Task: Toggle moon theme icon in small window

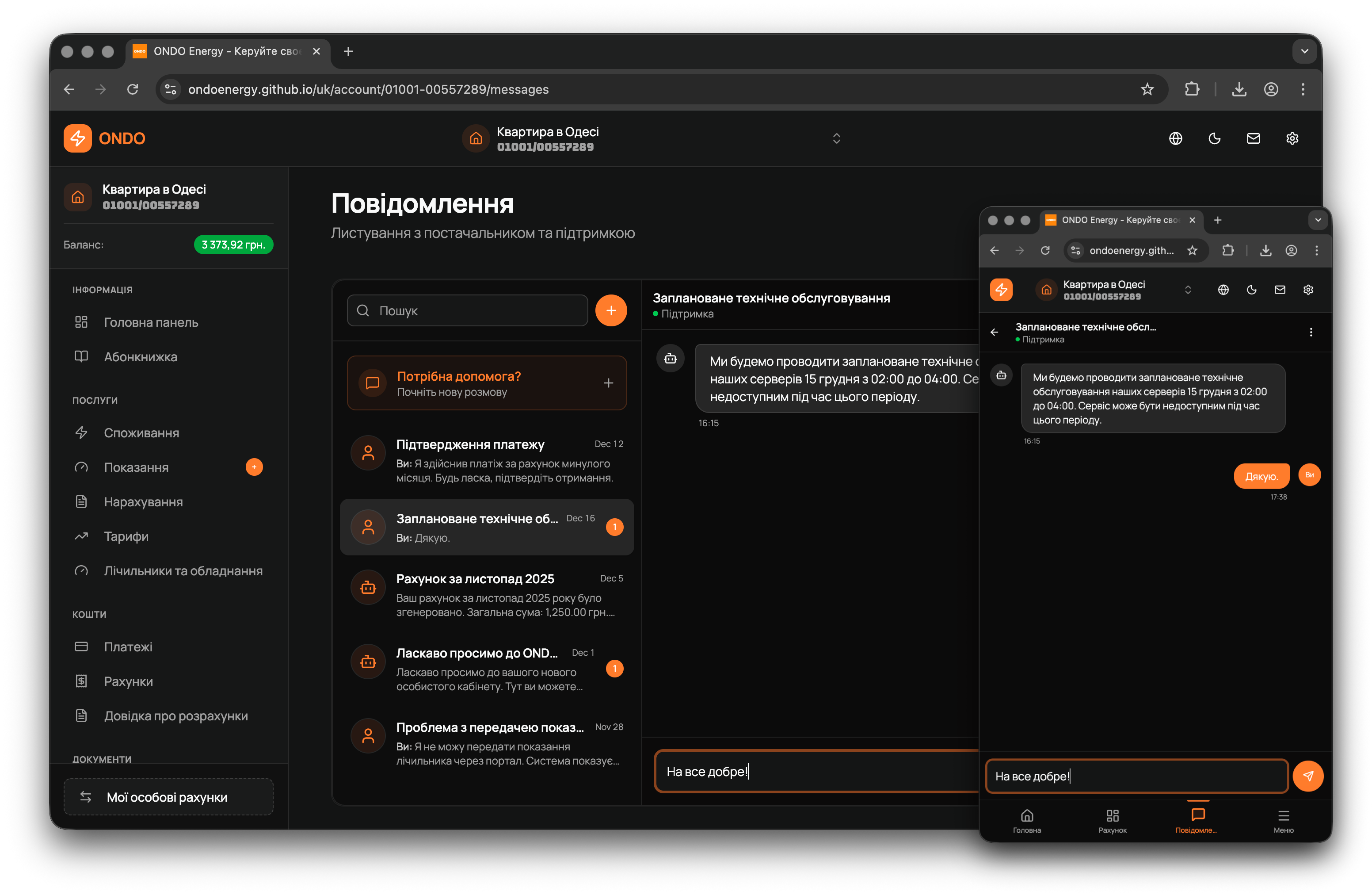Action: 1251,290
